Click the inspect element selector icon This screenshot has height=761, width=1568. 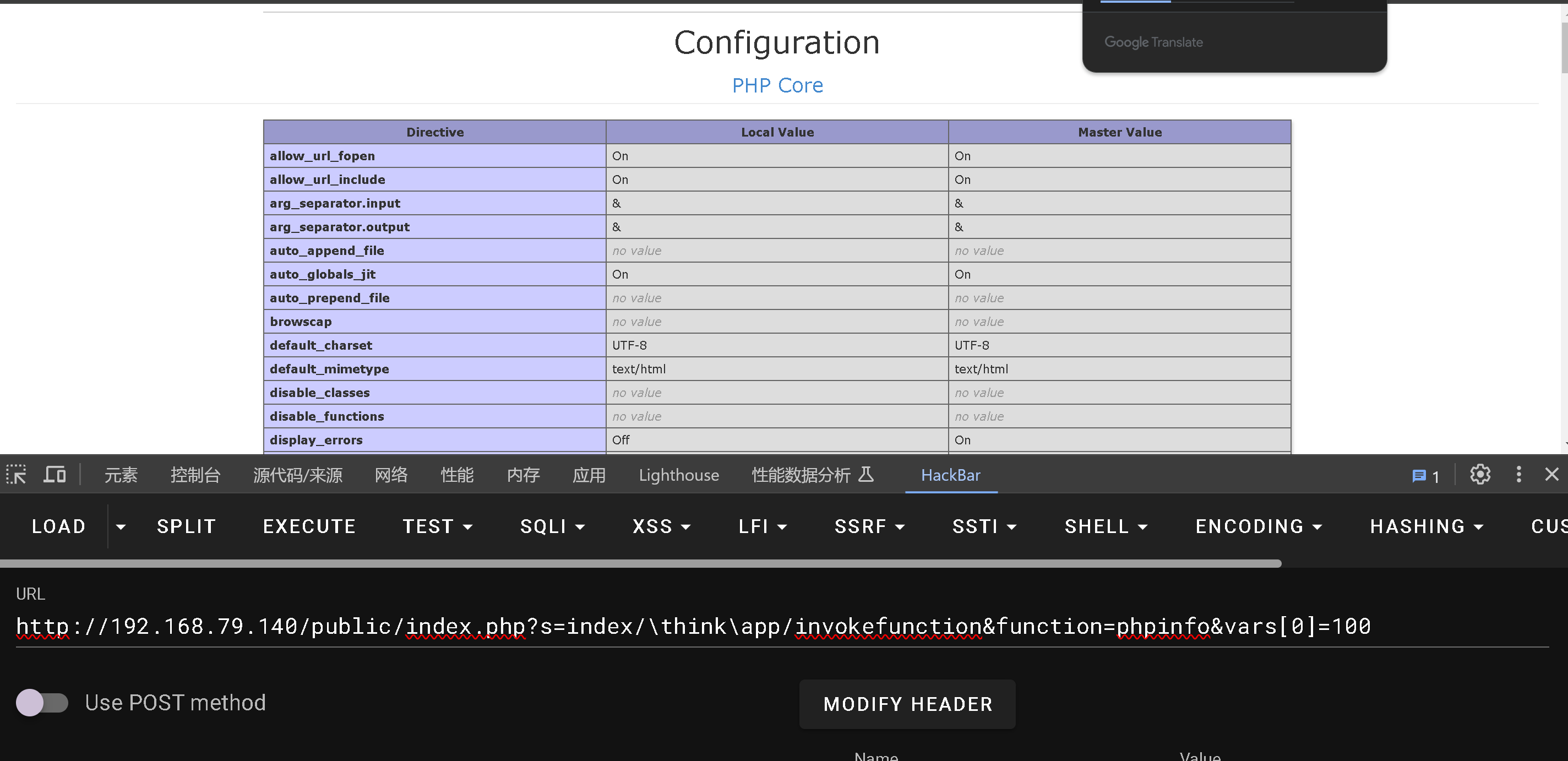[17, 474]
